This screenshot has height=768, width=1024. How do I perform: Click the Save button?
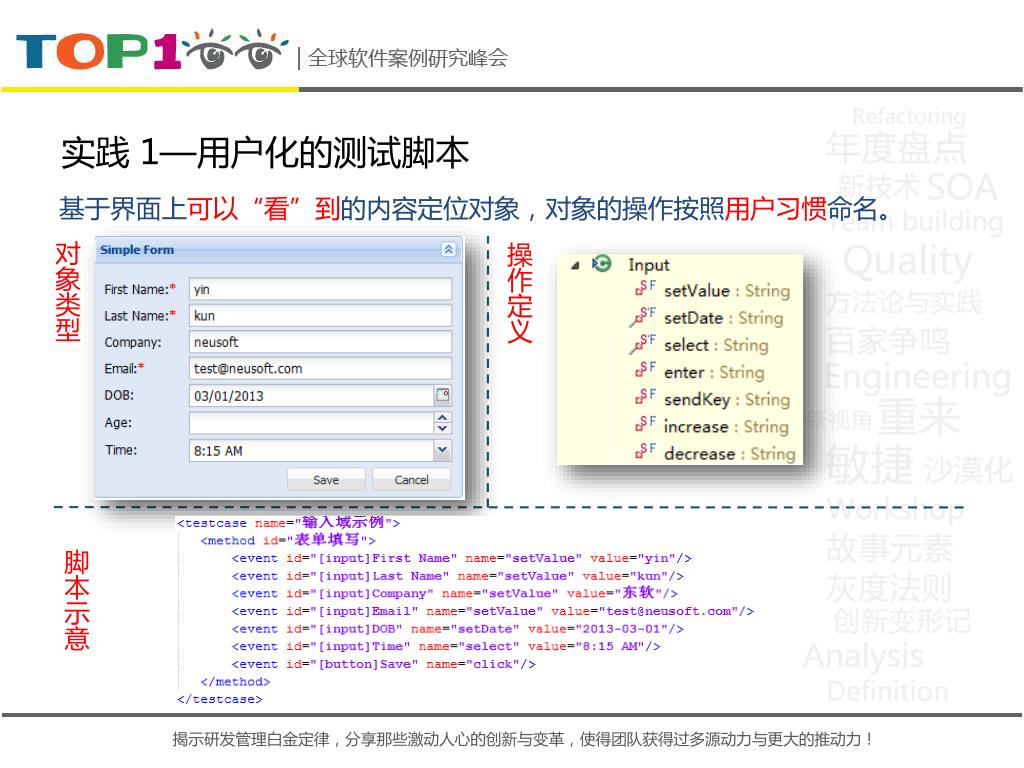click(326, 479)
